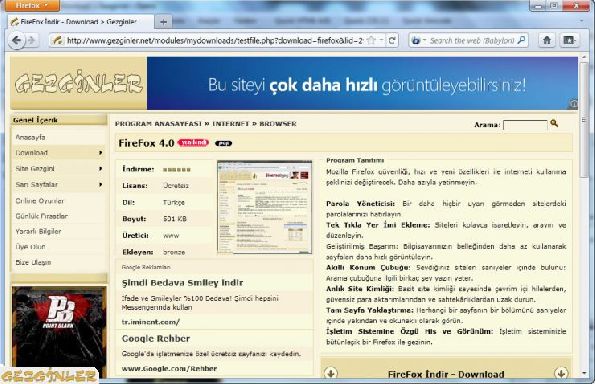Click the FireFox 4.0 program title
The height and width of the screenshot is (384, 595).
pyautogui.click(x=146, y=143)
